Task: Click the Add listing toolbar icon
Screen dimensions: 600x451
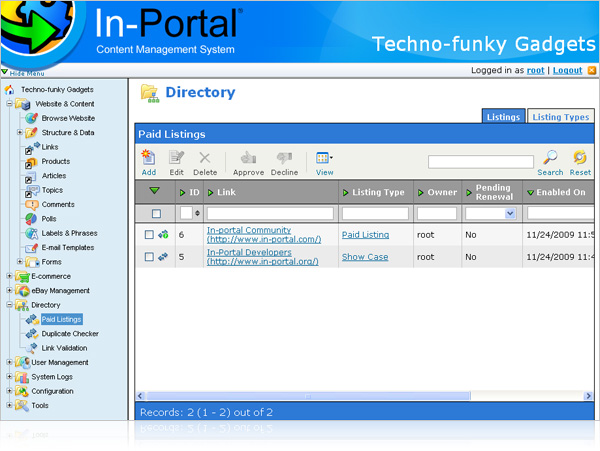Action: pyautogui.click(x=148, y=158)
